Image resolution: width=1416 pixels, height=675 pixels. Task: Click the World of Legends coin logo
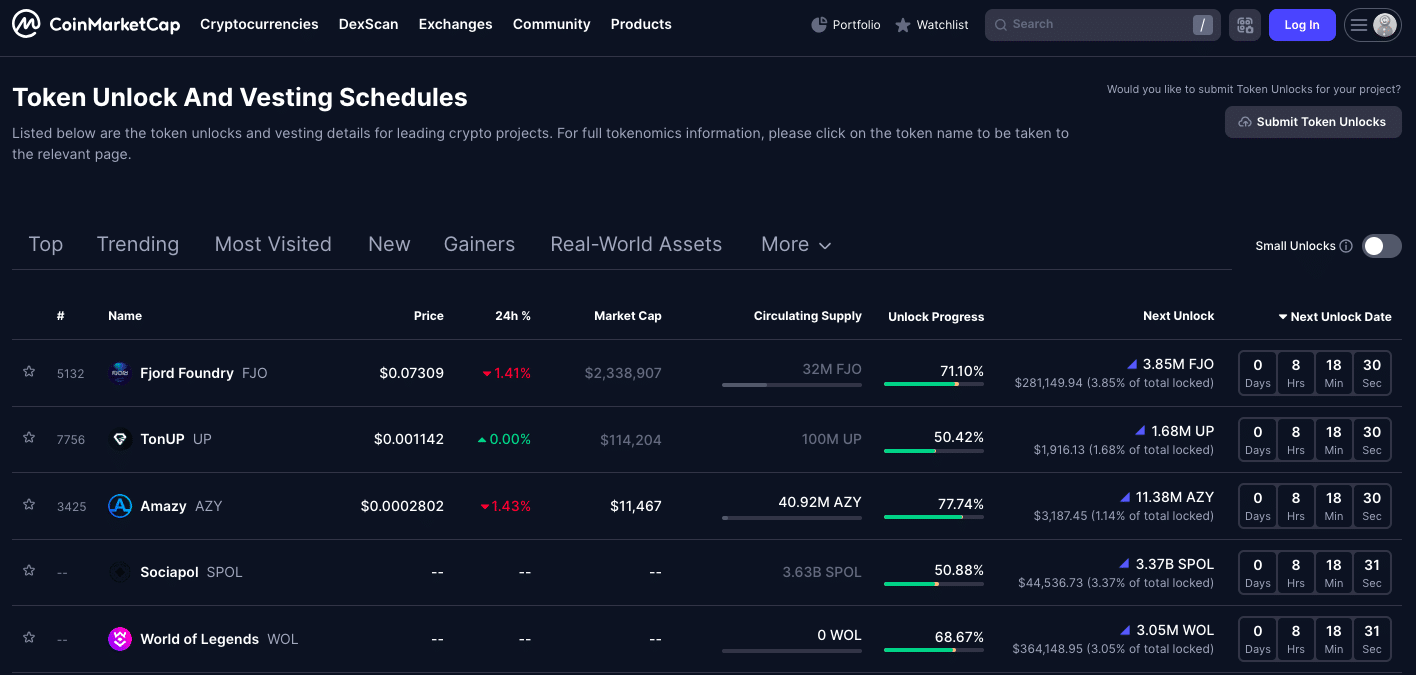120,639
